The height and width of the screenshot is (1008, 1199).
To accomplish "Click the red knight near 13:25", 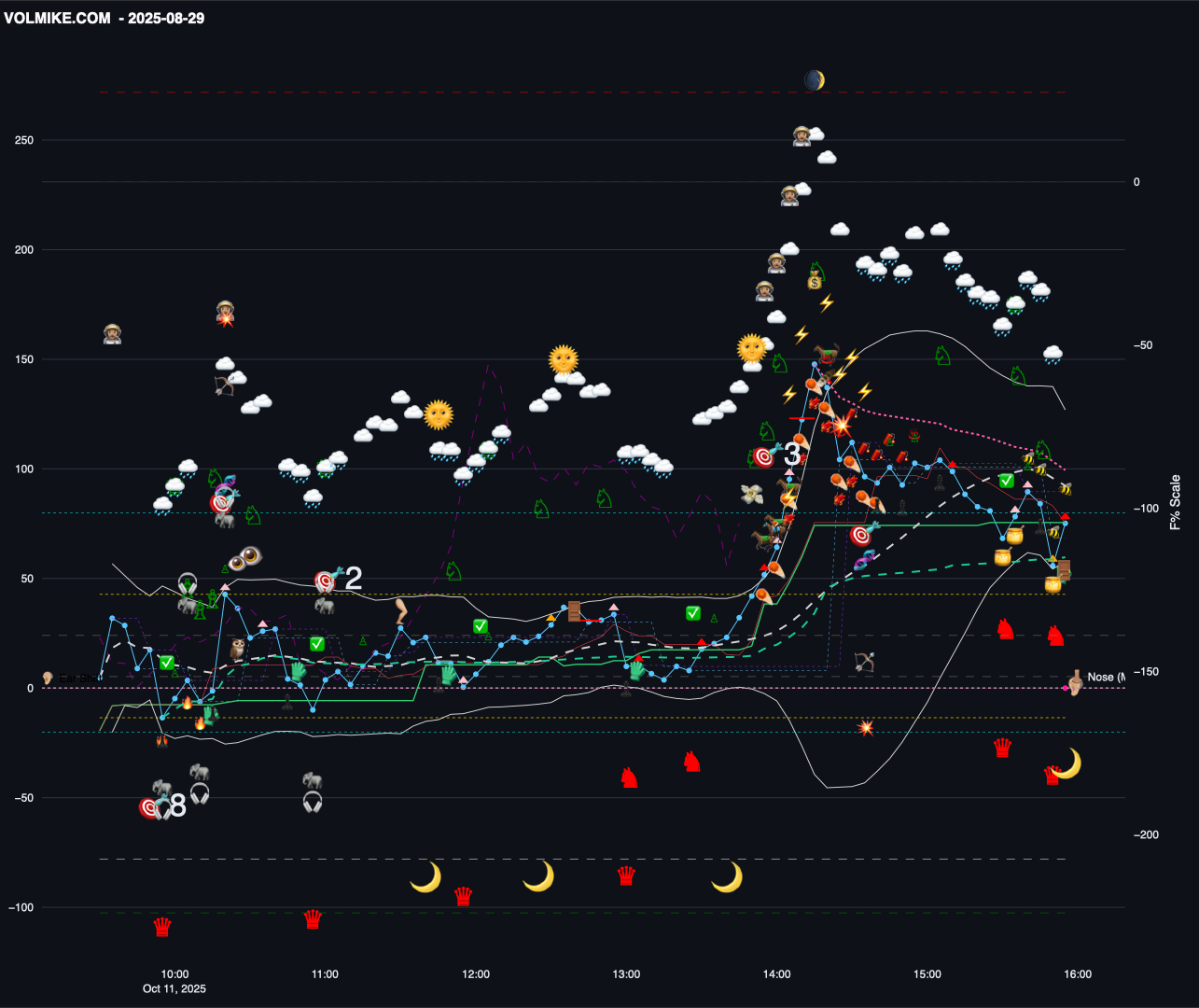I will click(691, 762).
